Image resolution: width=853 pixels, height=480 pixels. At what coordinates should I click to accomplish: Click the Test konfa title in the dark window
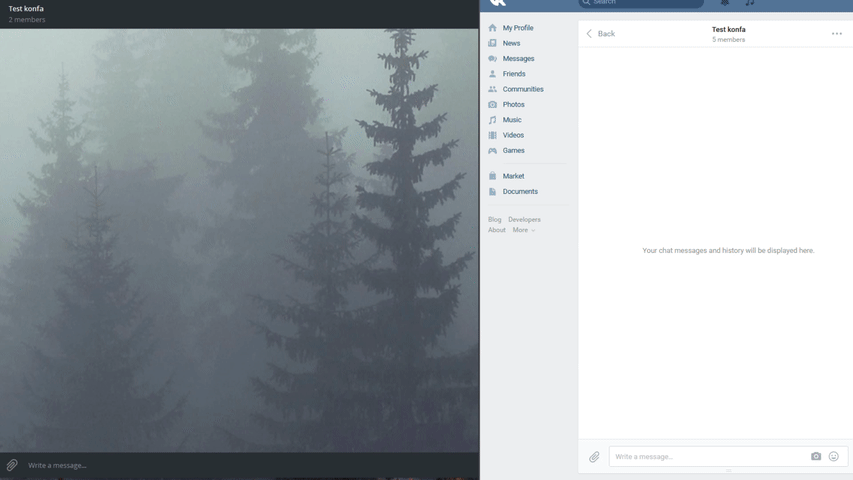pos(26,9)
